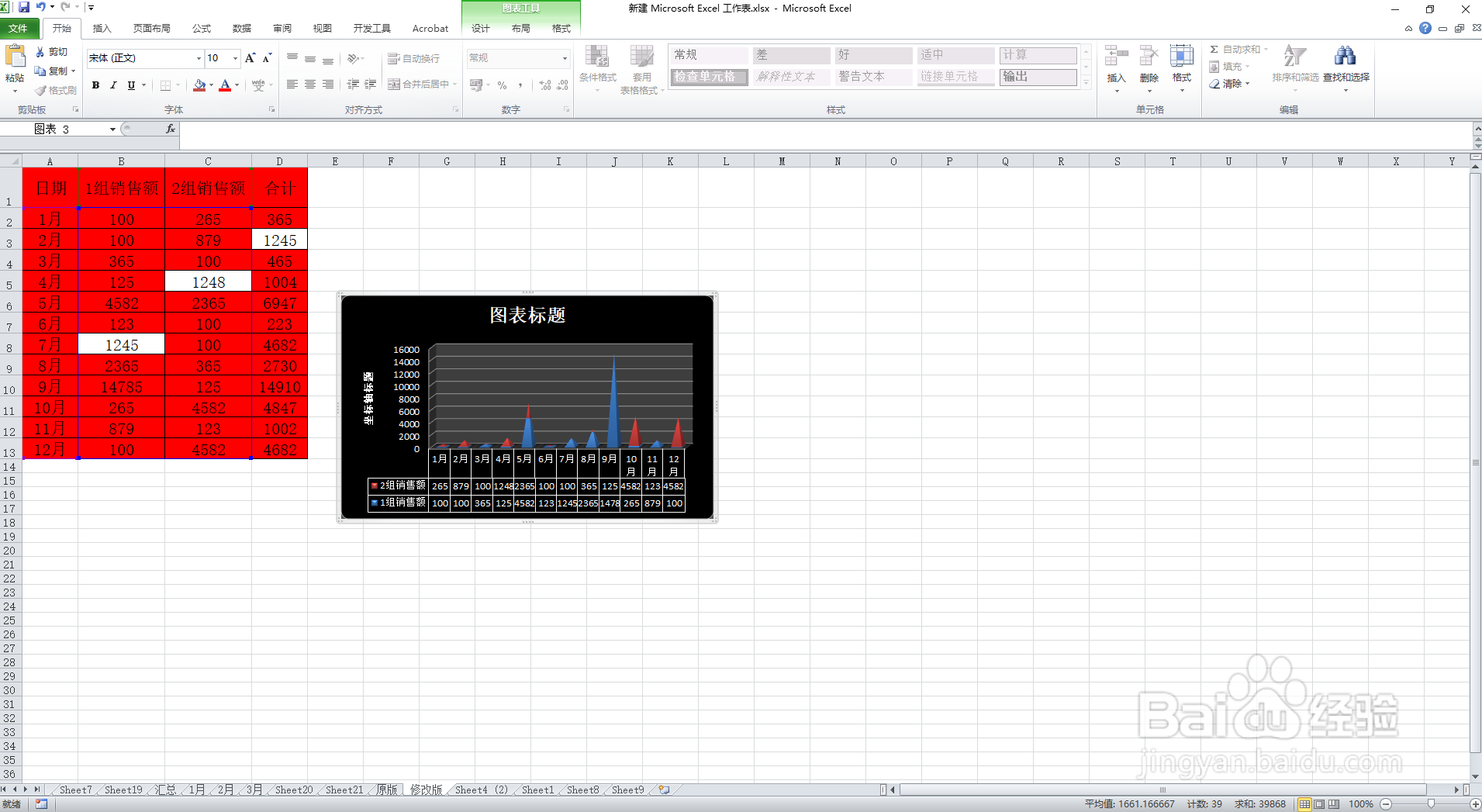Click Find and Select binoculars icon

click(x=1346, y=57)
